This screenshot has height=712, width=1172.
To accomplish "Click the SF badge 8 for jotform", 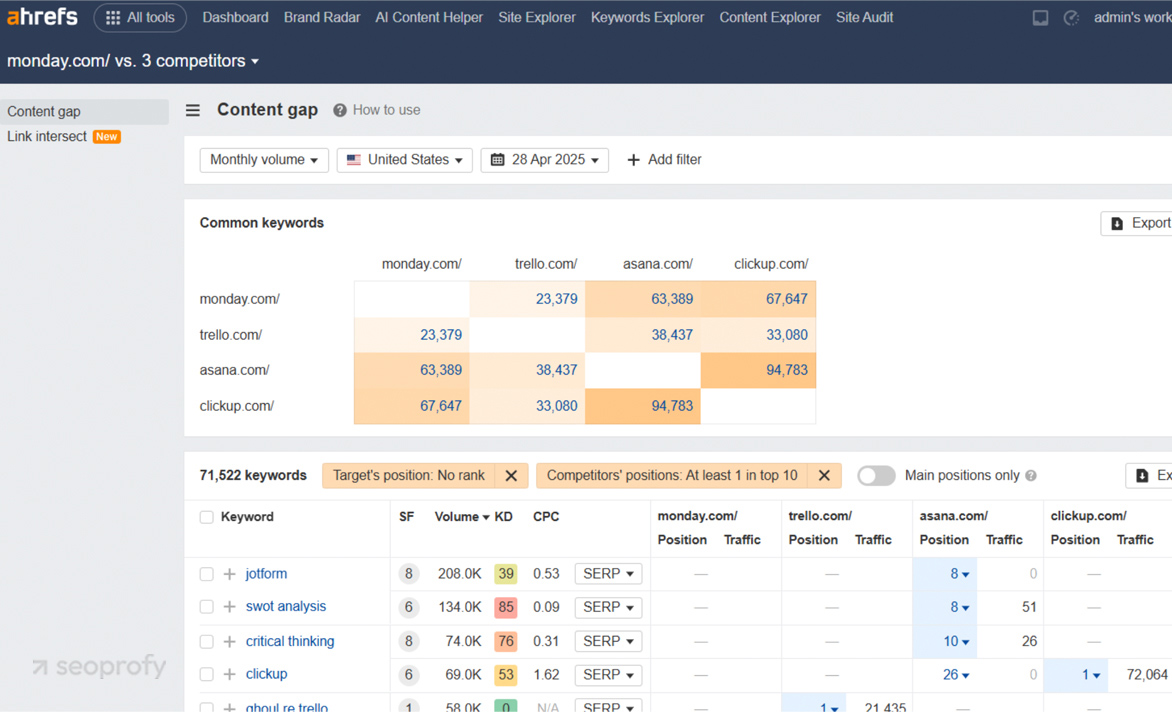I will coord(408,574).
